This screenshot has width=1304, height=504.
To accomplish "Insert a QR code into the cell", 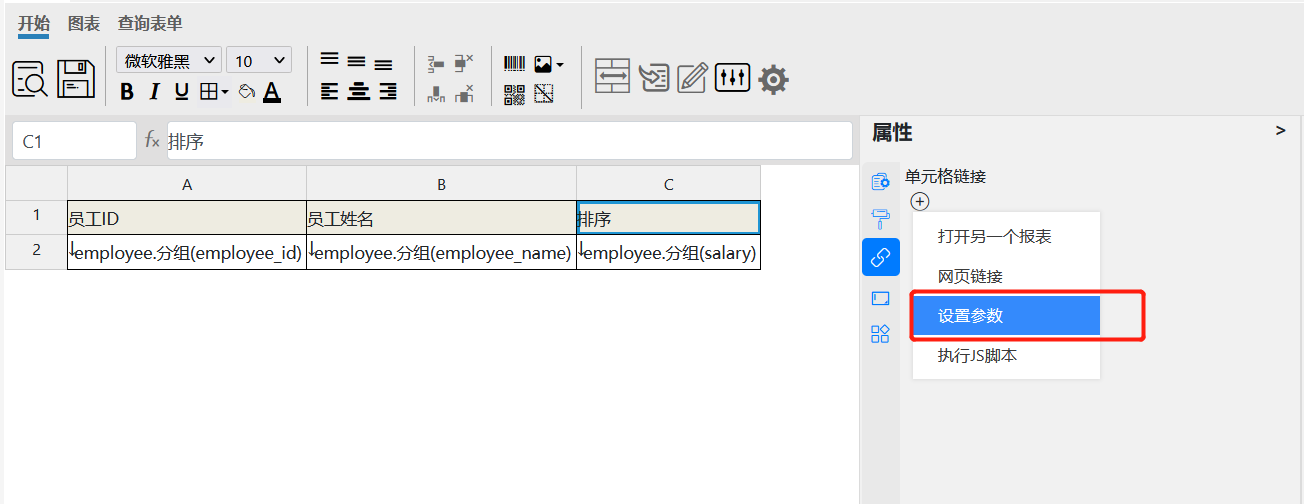I will pos(514,95).
